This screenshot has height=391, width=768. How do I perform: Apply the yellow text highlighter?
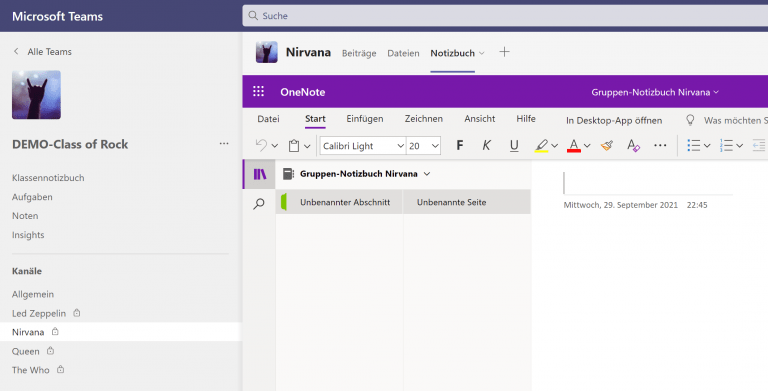541,146
